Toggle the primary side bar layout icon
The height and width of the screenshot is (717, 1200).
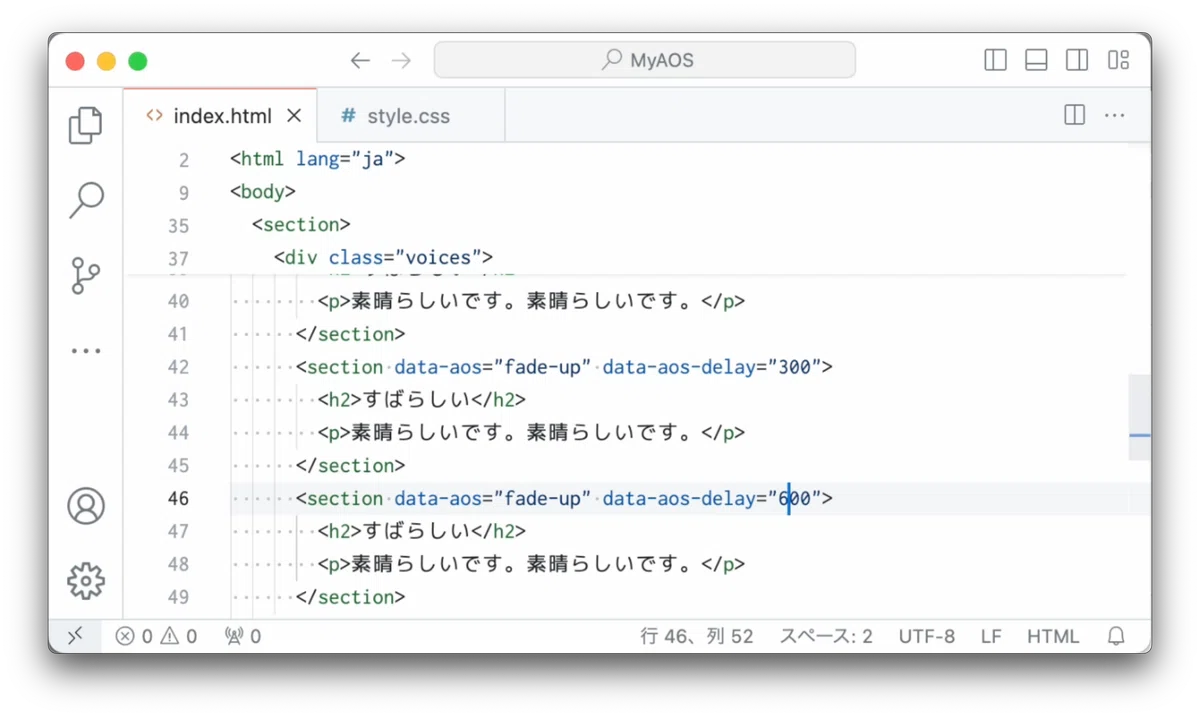995,60
